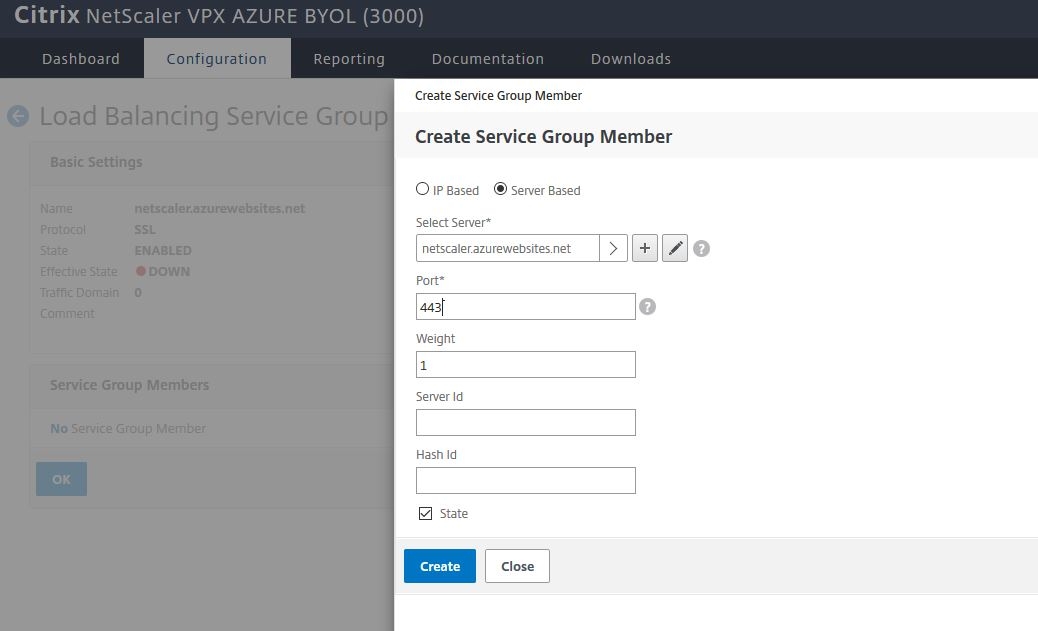
Task: Select the Server Based radio button
Action: (x=500, y=189)
